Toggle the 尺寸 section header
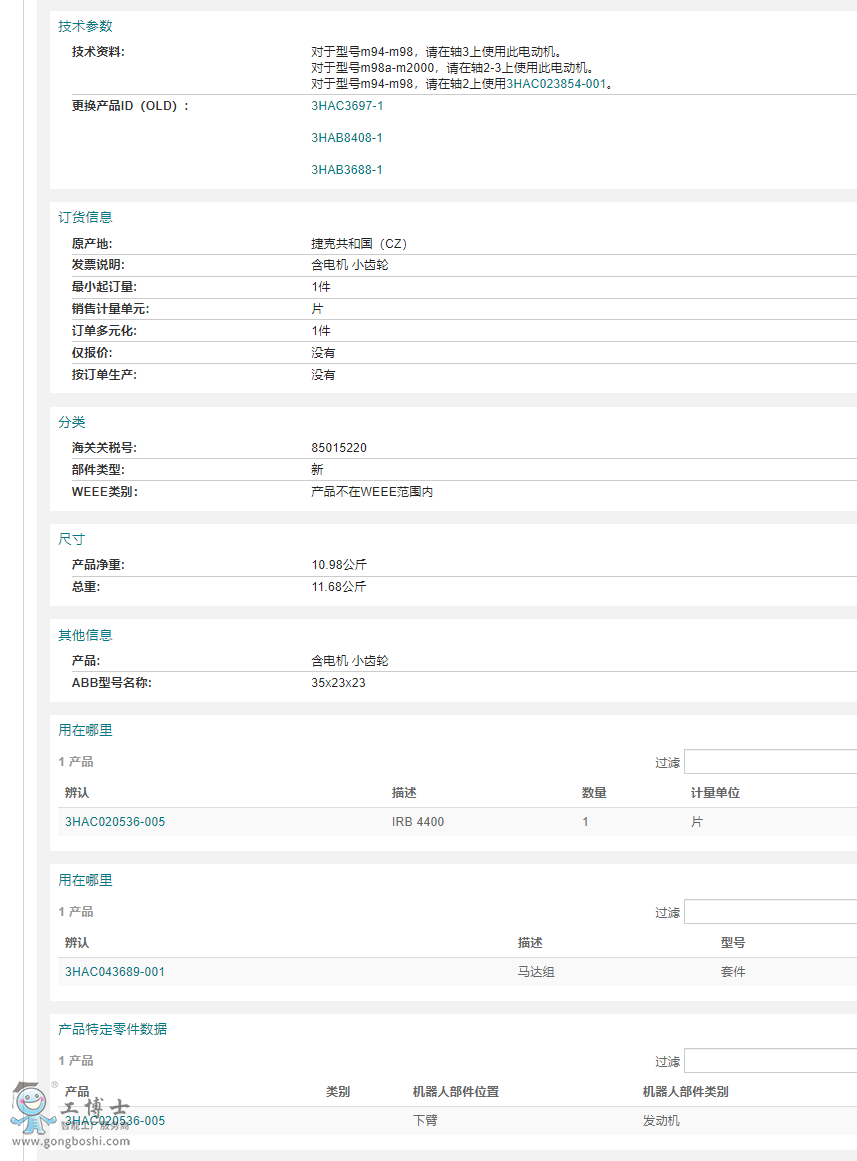The height and width of the screenshot is (1161, 857). pyautogui.click(x=72, y=539)
